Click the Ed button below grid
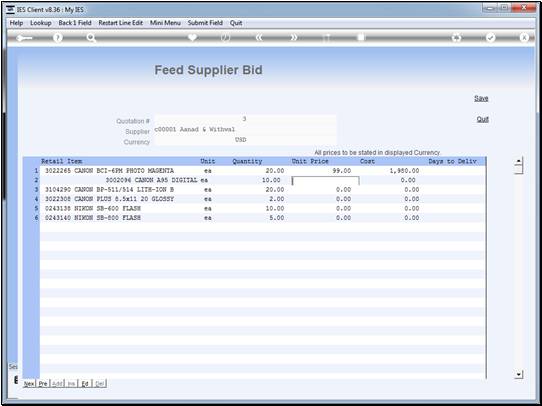The height and width of the screenshot is (406, 542). [85, 384]
